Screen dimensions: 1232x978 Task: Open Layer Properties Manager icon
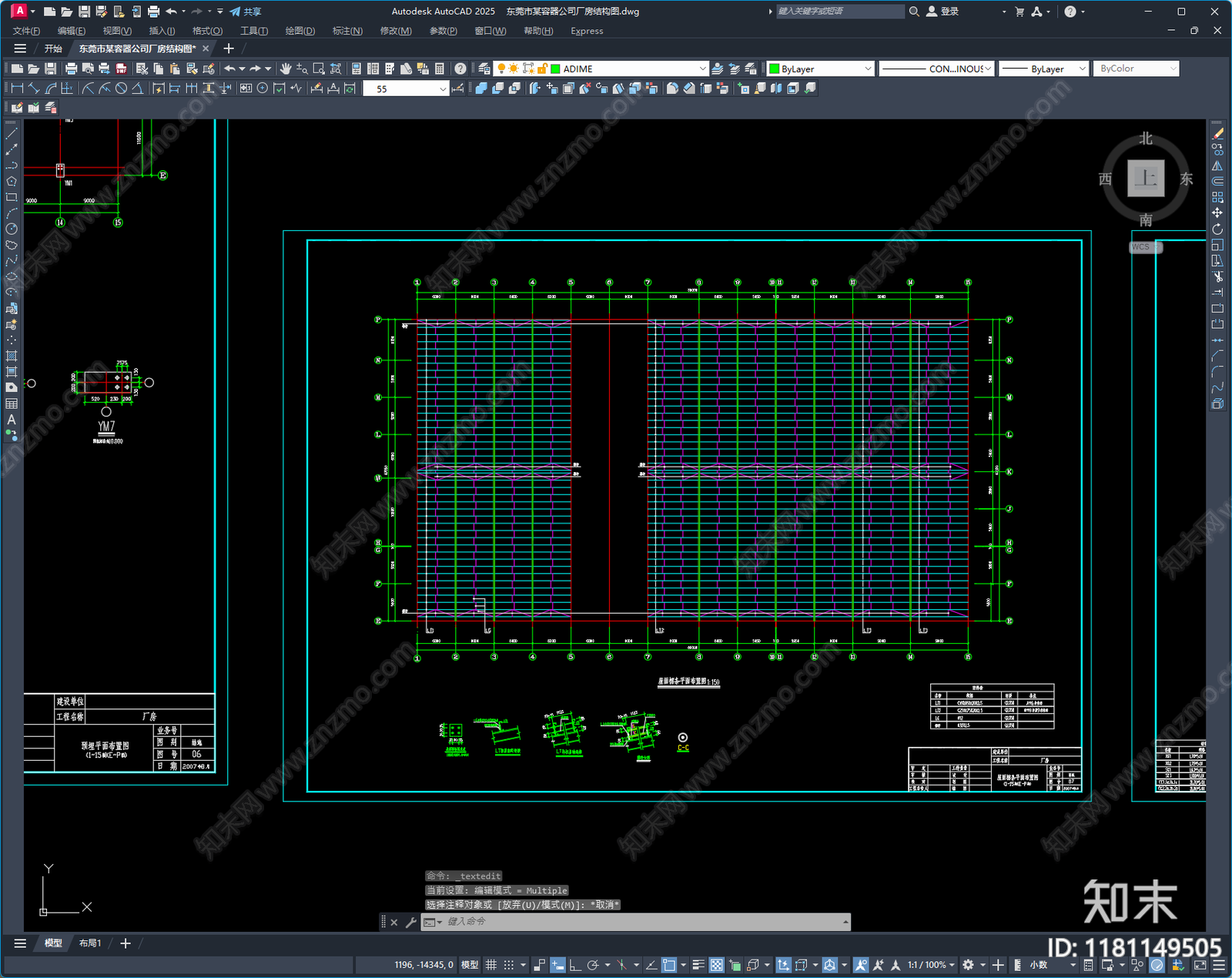[484, 69]
